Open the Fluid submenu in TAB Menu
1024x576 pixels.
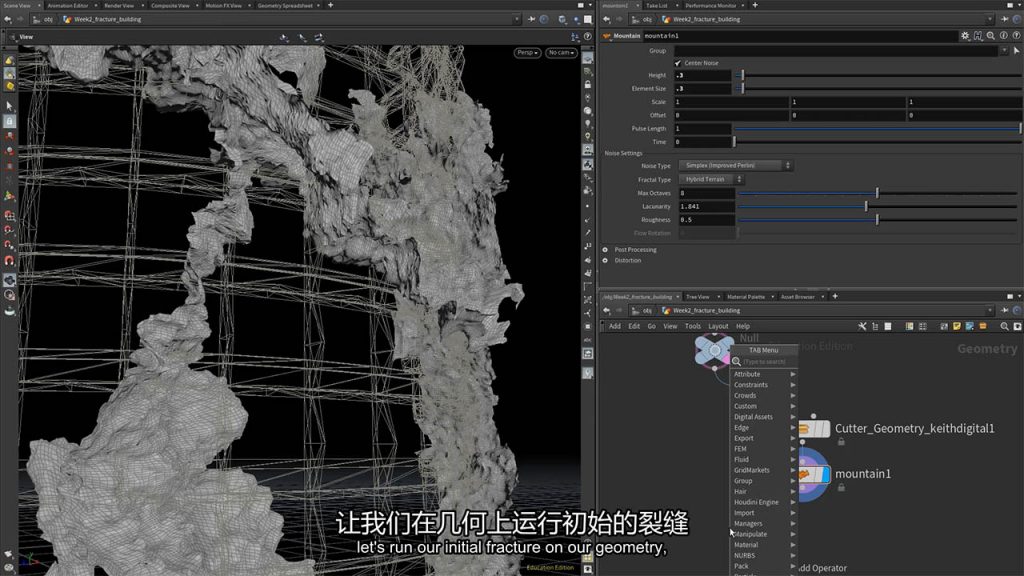(763, 460)
